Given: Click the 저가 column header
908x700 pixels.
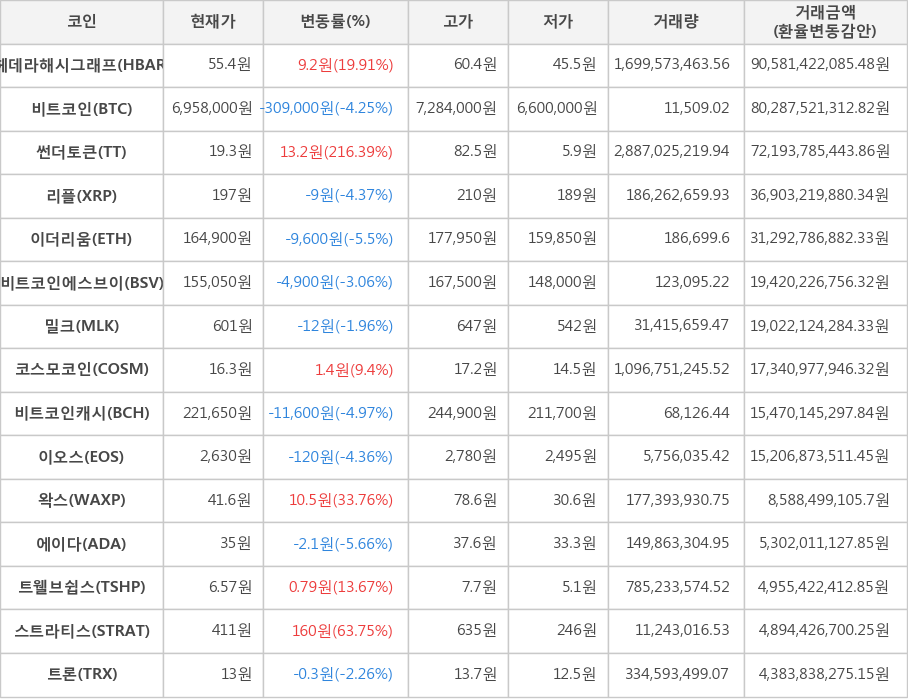Looking at the screenshot, I should 558,21.
